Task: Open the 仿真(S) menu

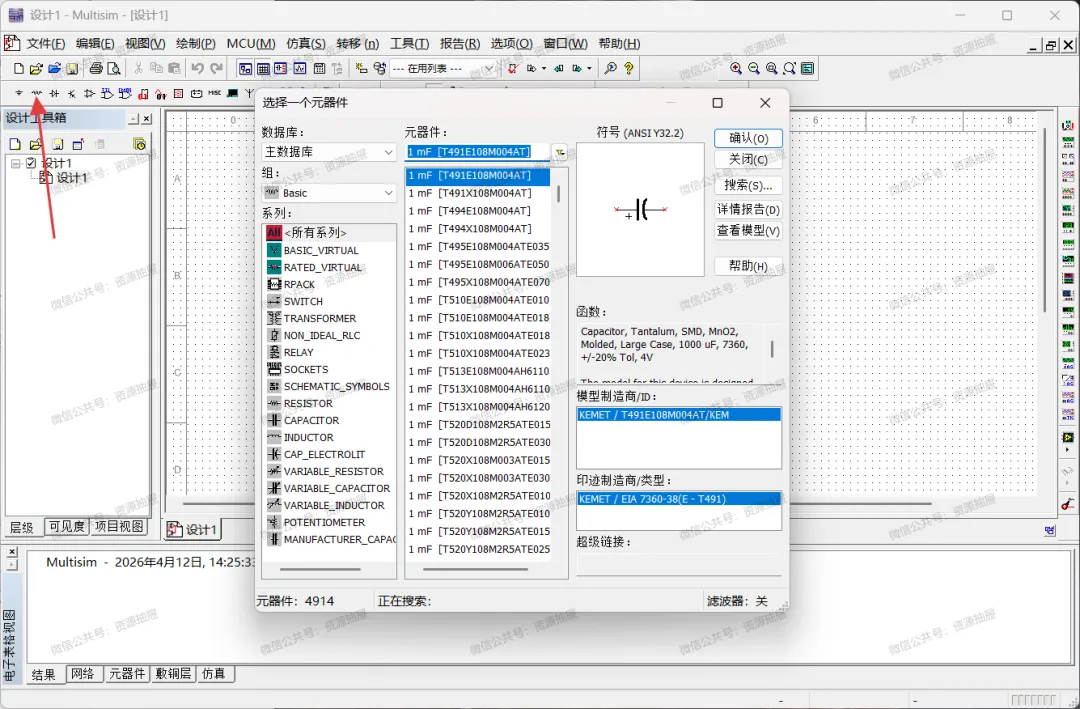Action: 306,43
